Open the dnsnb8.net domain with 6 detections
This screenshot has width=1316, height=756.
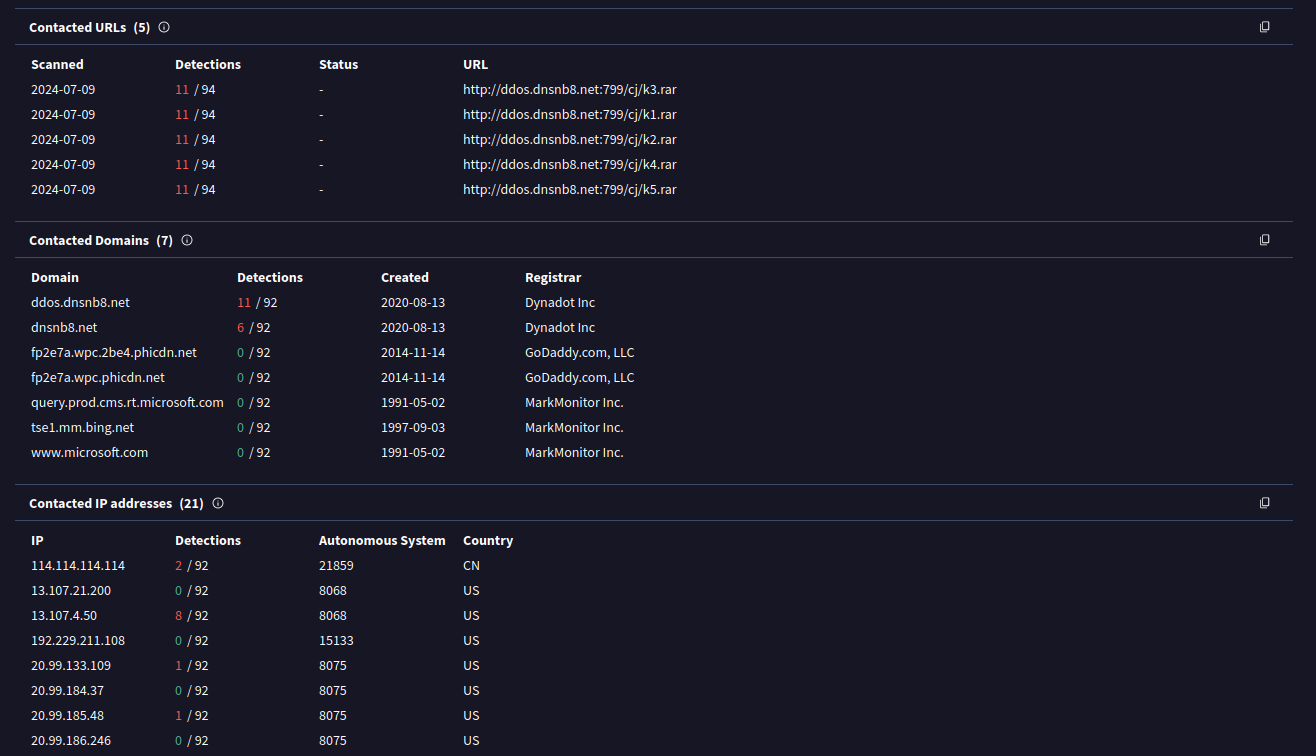tap(64, 328)
